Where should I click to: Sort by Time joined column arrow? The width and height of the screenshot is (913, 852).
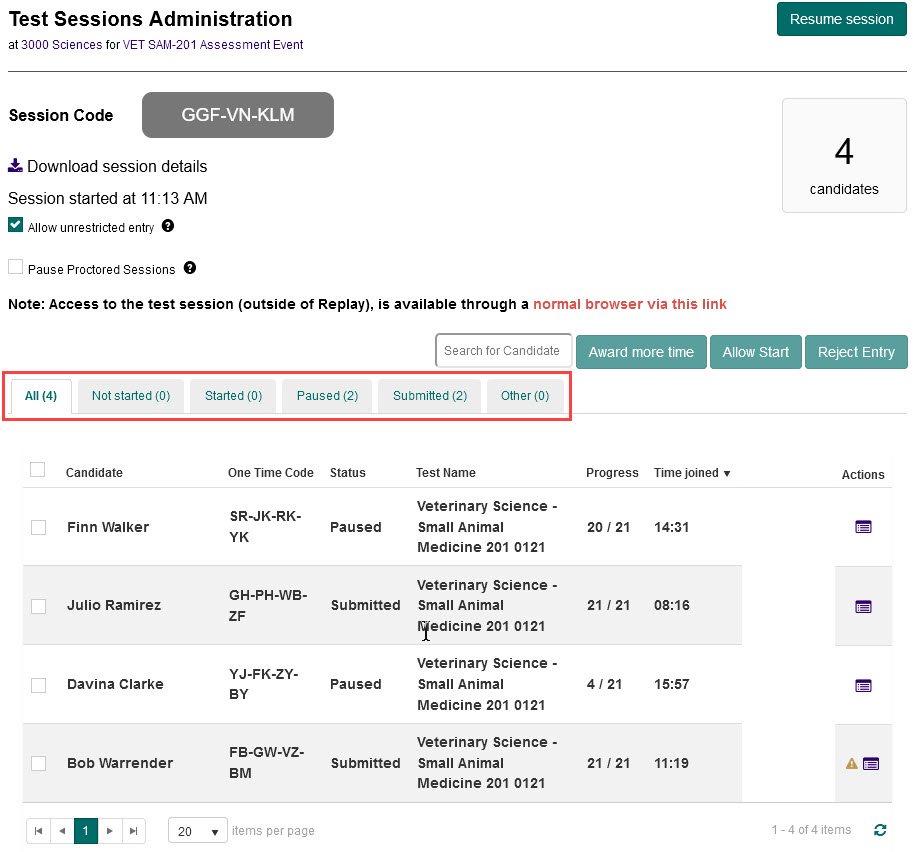point(727,473)
